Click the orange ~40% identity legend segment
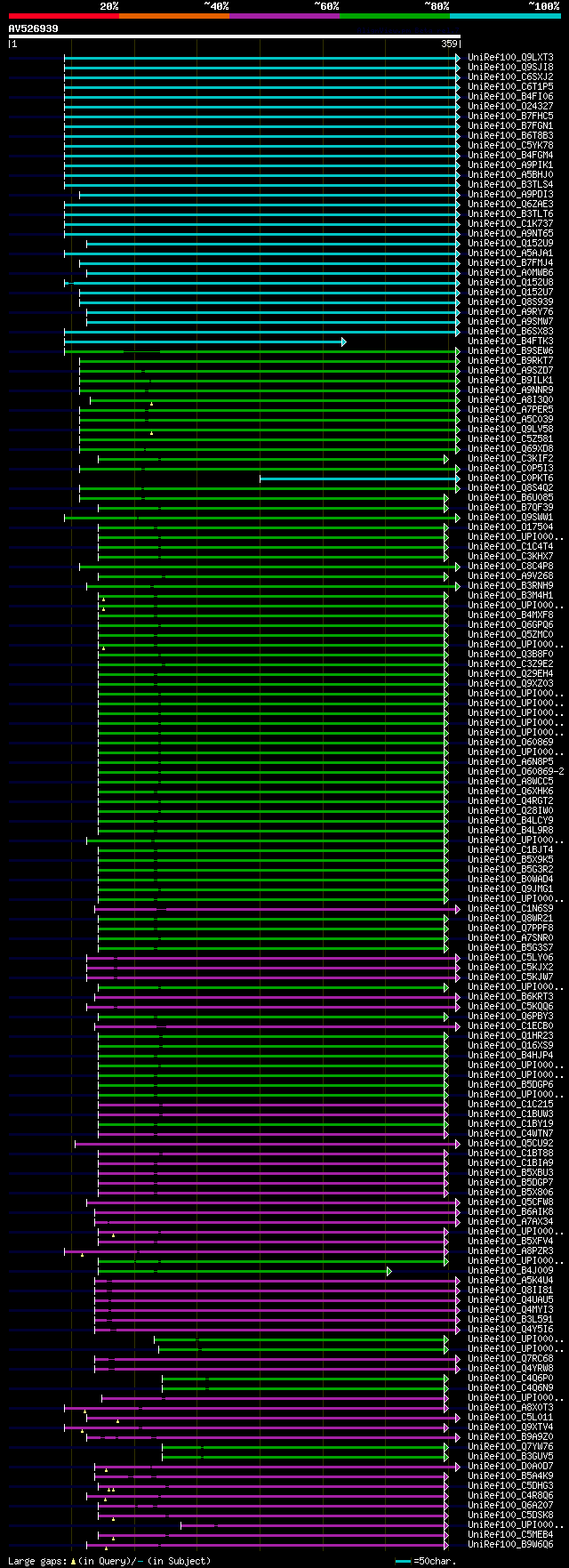This screenshot has height=1568, width=569. [x=174, y=16]
